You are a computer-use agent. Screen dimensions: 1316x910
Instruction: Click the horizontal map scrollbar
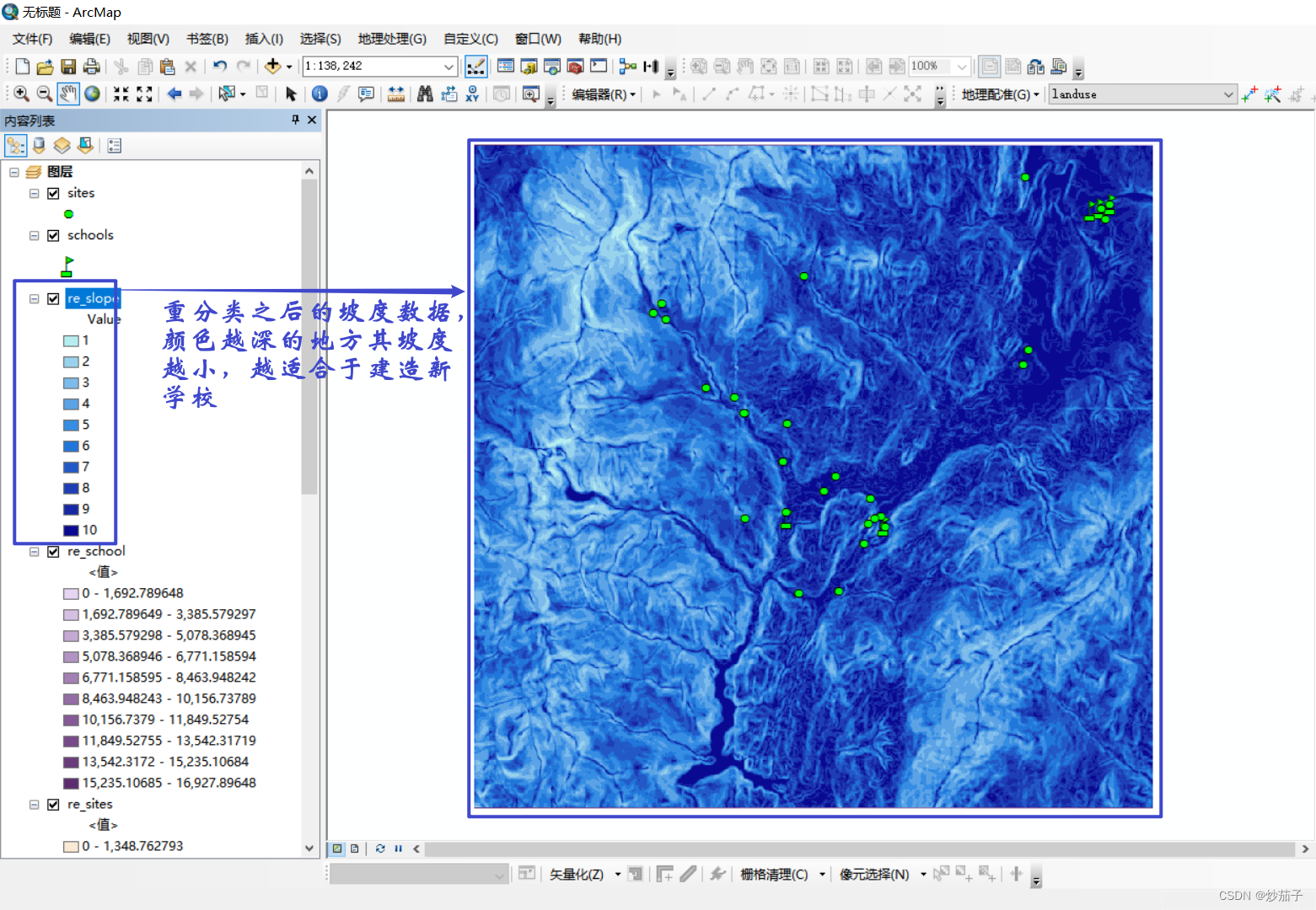point(860,848)
